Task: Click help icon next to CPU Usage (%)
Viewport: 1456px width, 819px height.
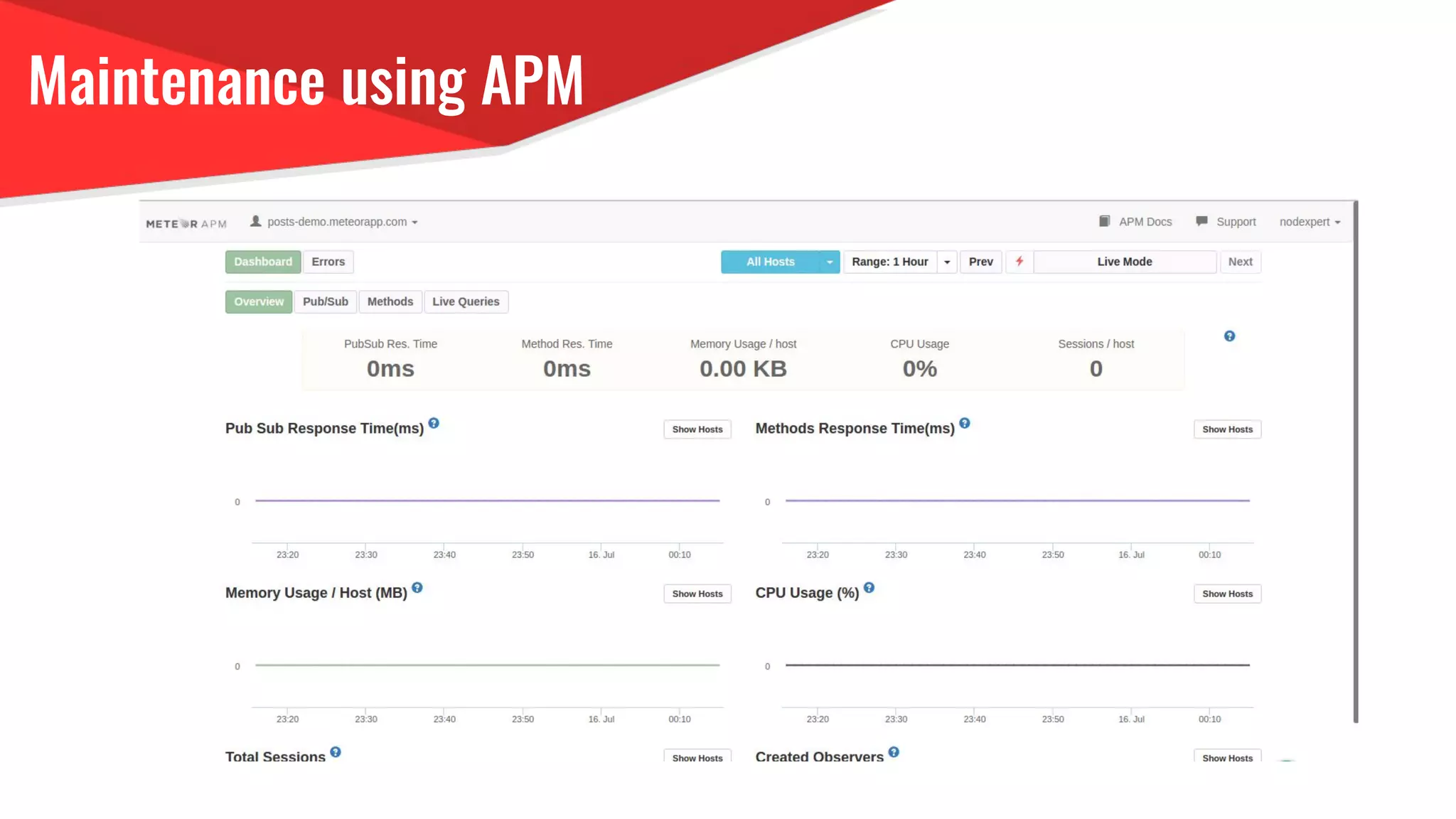Action: tap(869, 587)
